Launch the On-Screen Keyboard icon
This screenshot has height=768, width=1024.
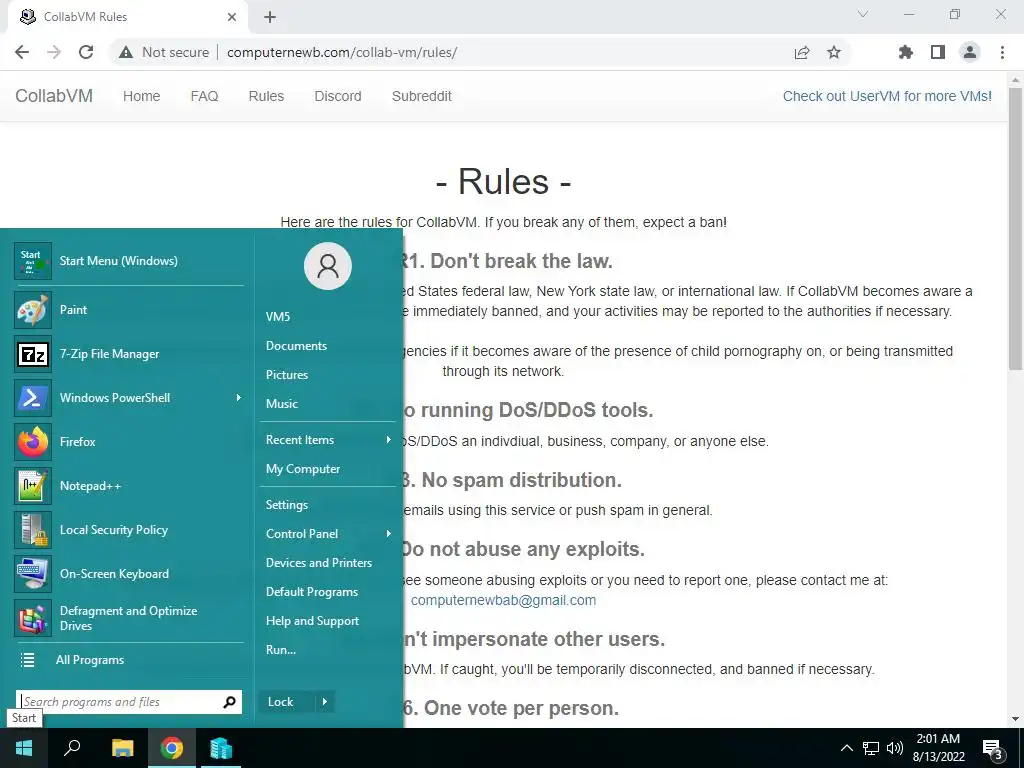point(33,574)
